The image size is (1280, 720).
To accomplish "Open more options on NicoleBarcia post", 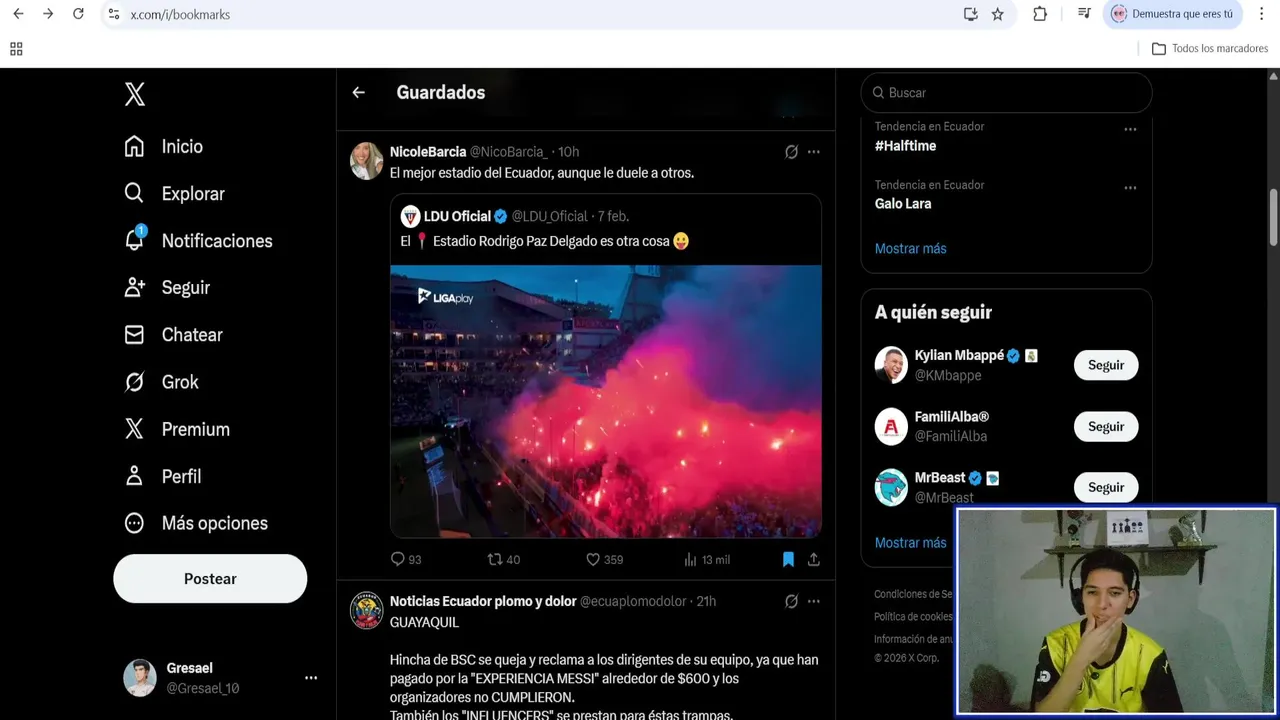I will 814,152.
